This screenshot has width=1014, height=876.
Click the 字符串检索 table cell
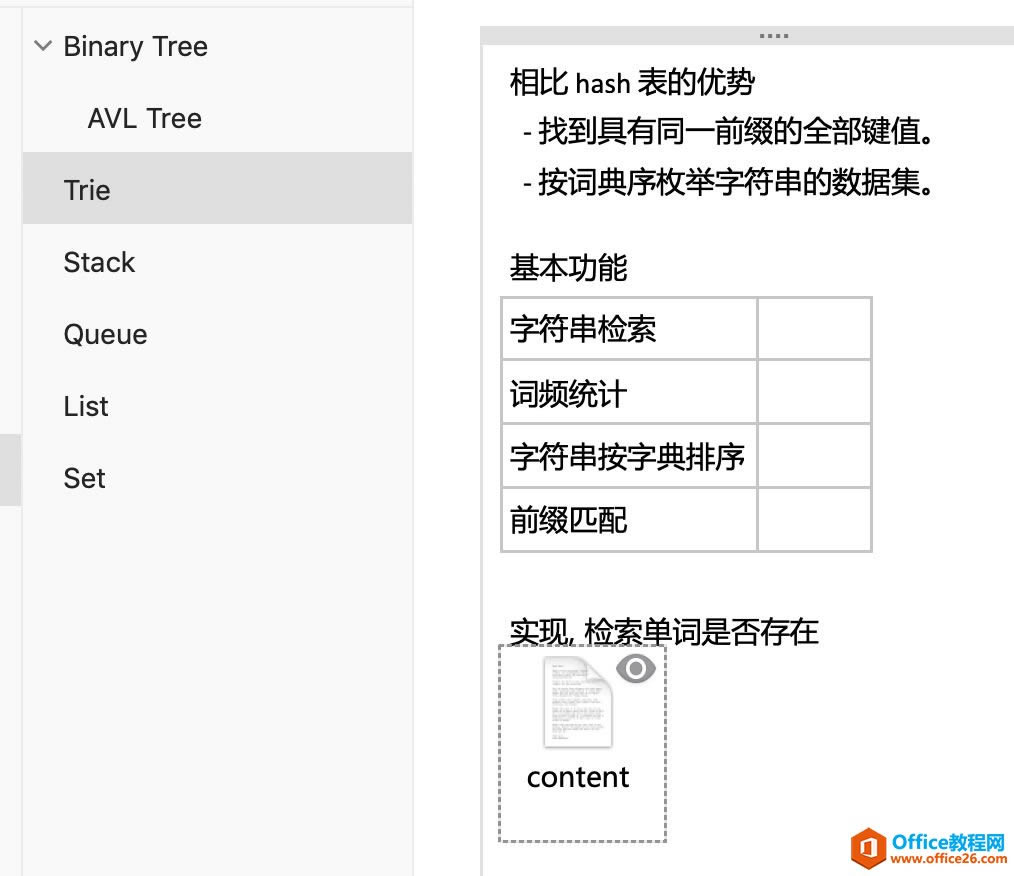click(x=628, y=329)
